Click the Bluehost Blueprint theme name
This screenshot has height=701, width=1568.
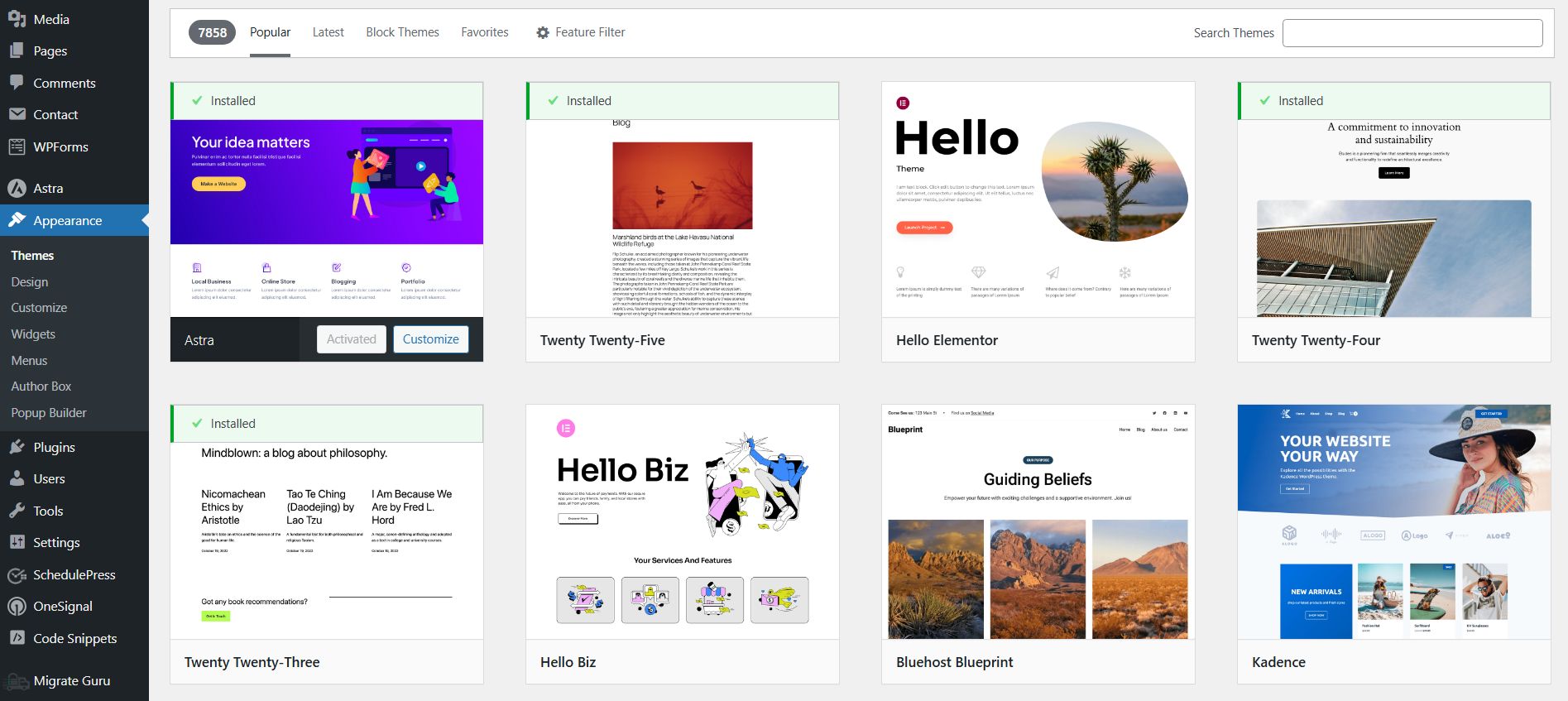(x=954, y=662)
